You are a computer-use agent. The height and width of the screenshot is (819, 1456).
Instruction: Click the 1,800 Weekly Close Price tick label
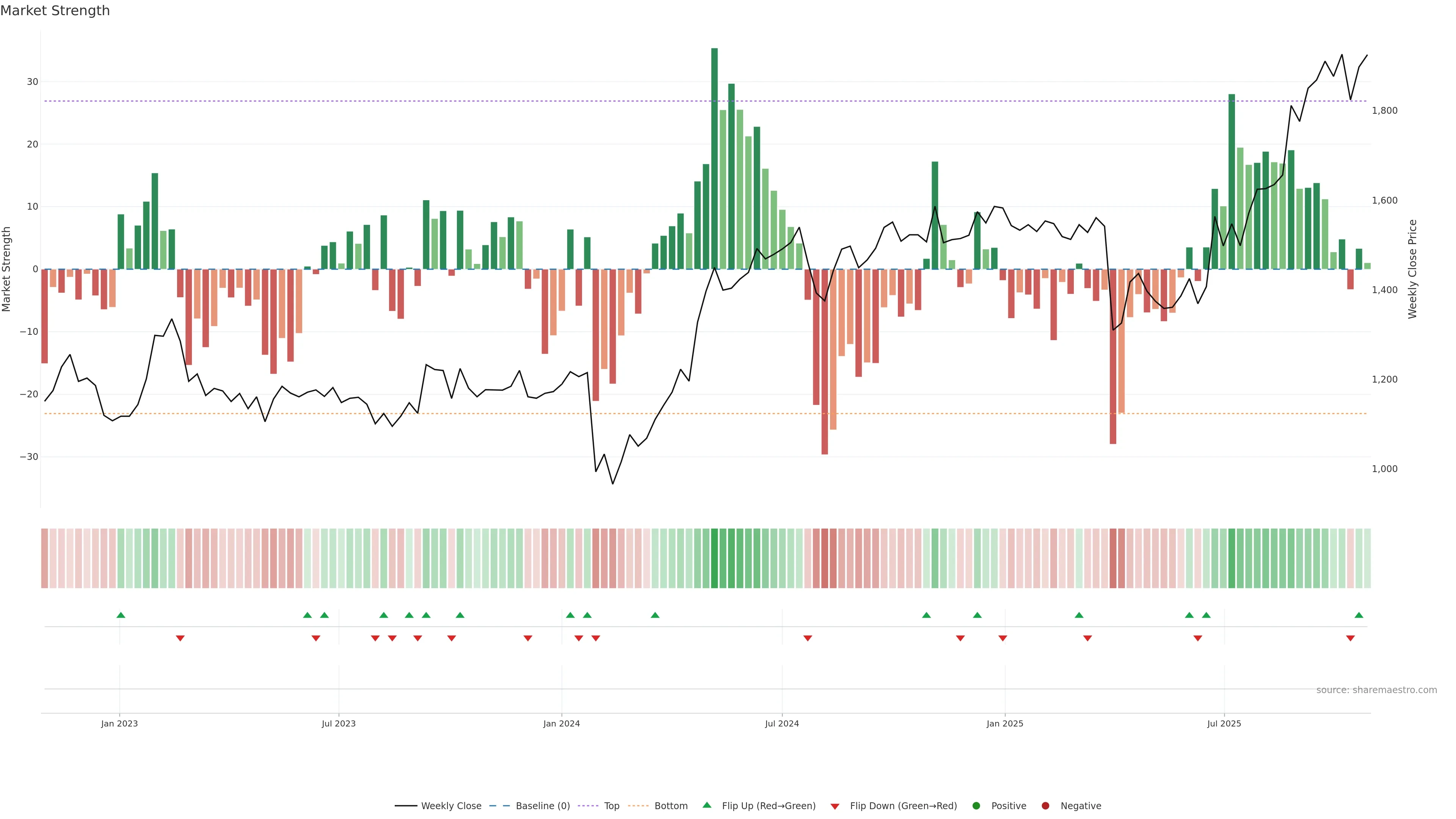pos(1384,111)
